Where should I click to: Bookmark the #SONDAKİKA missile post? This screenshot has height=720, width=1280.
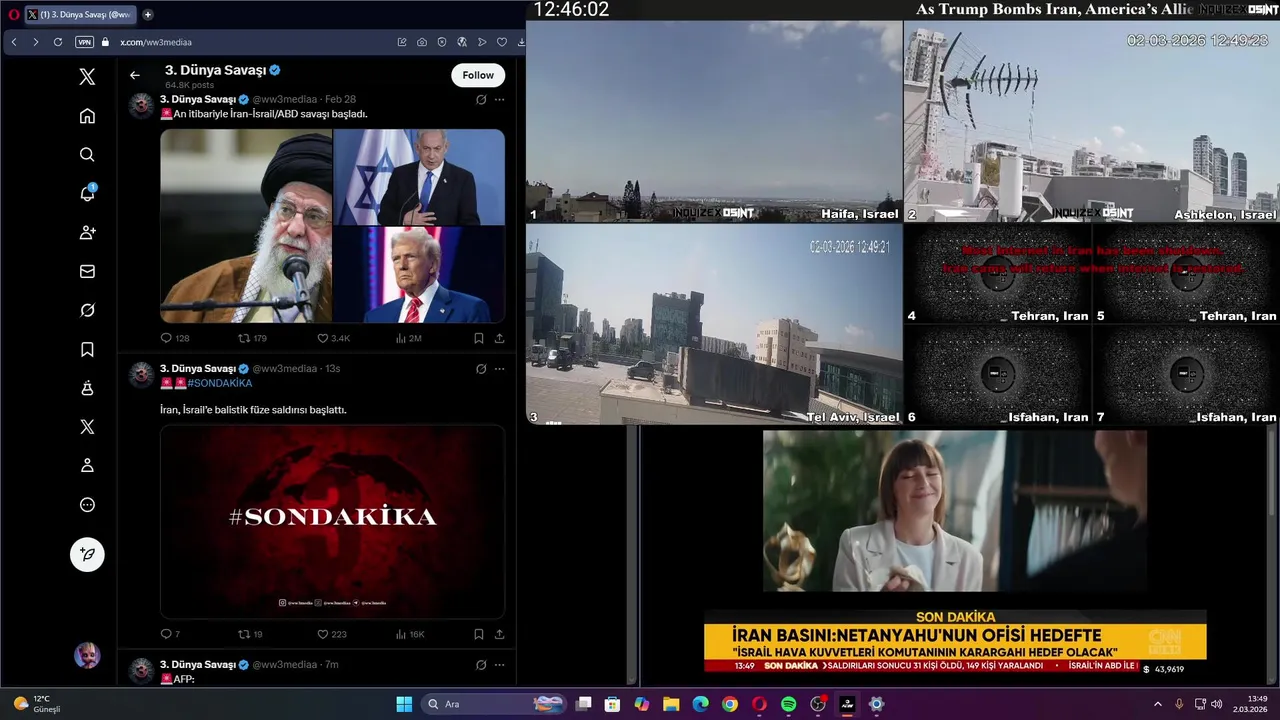(479, 634)
